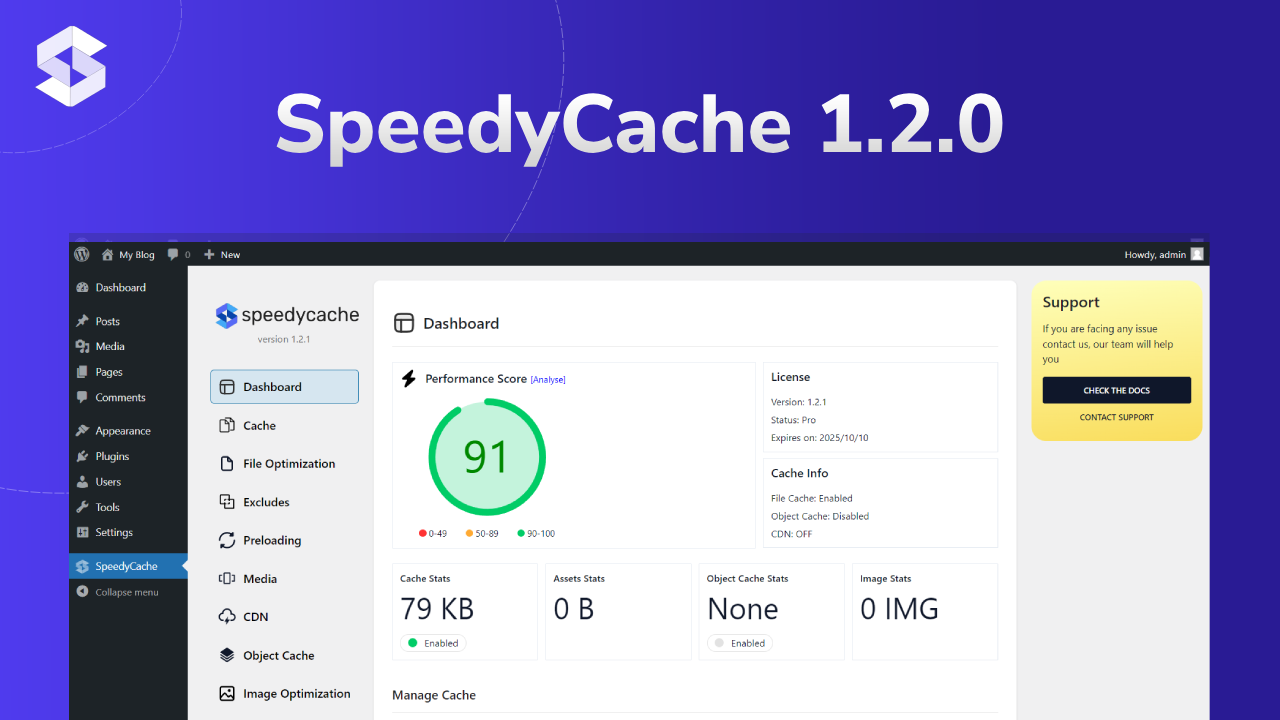This screenshot has height=720, width=1280.
Task: Toggle the Object Cache Stats Enabled indicator
Action: 740,643
